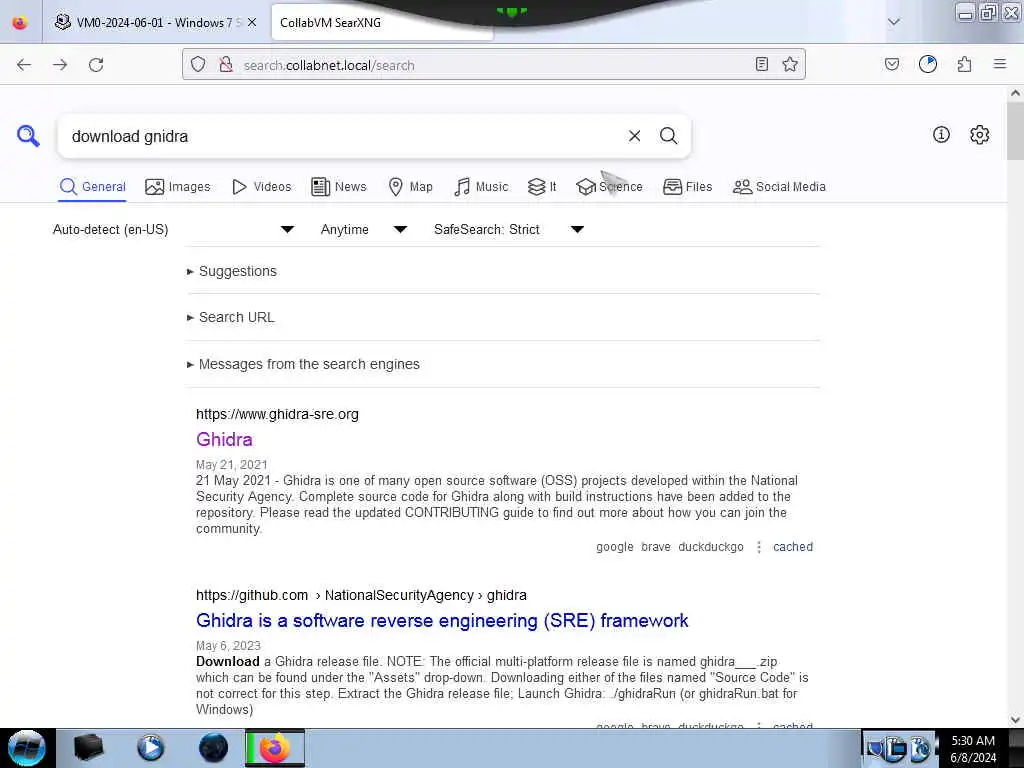Open Ghidra is a software reverse engineering link
The height and width of the screenshot is (768, 1024).
(x=442, y=620)
